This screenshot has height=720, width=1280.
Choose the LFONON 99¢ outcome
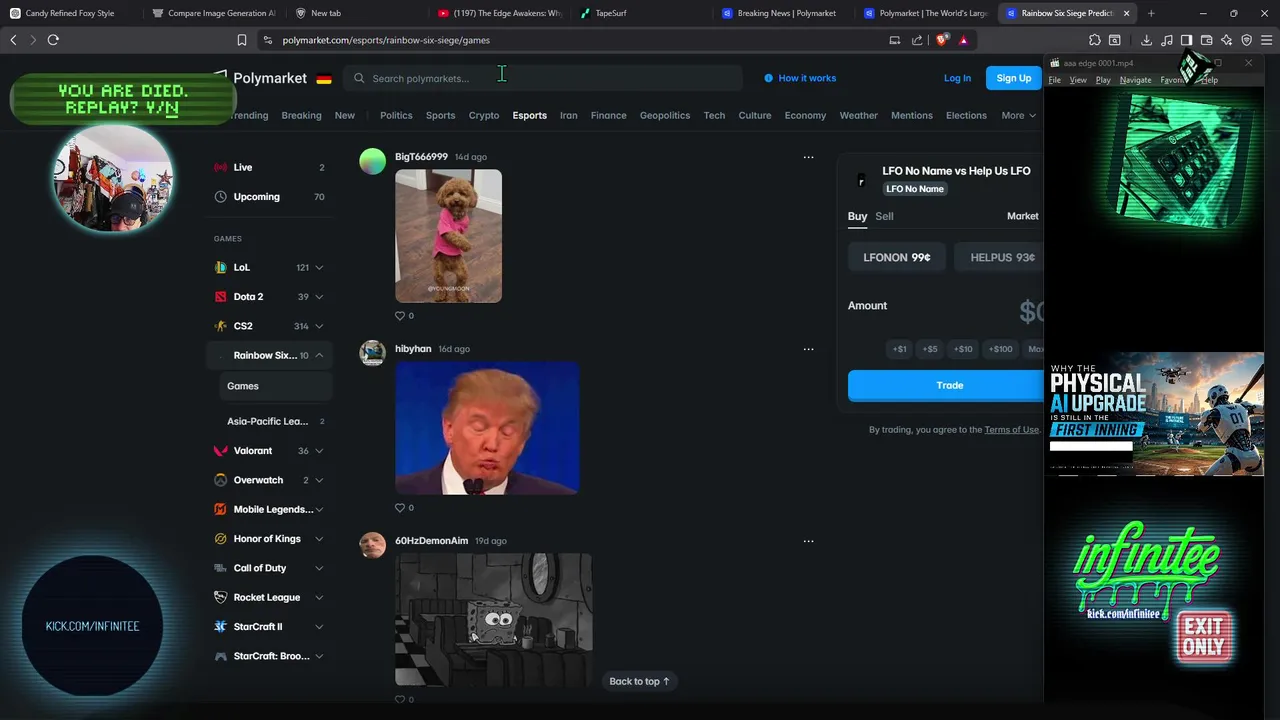[897, 258]
